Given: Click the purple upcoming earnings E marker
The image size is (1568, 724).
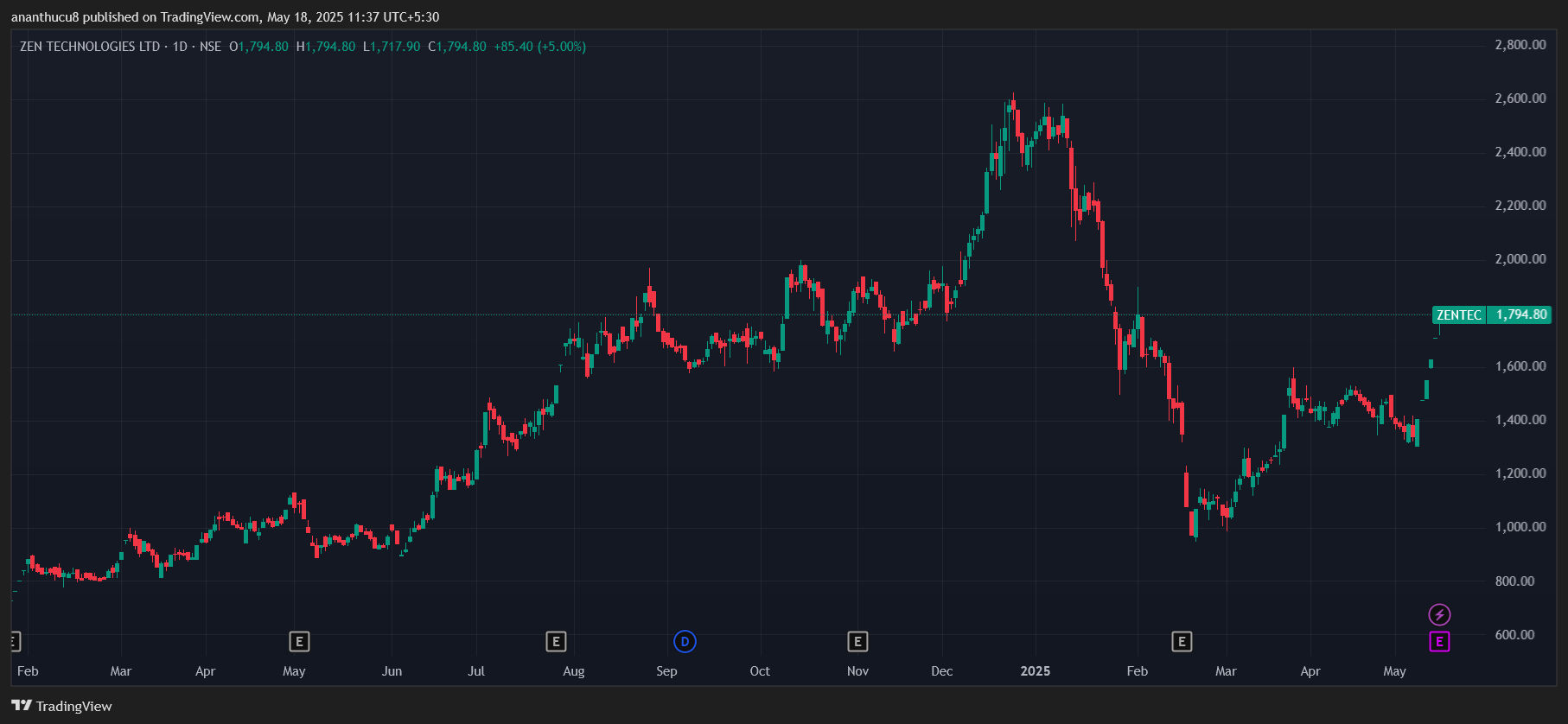Looking at the screenshot, I should [1439, 641].
